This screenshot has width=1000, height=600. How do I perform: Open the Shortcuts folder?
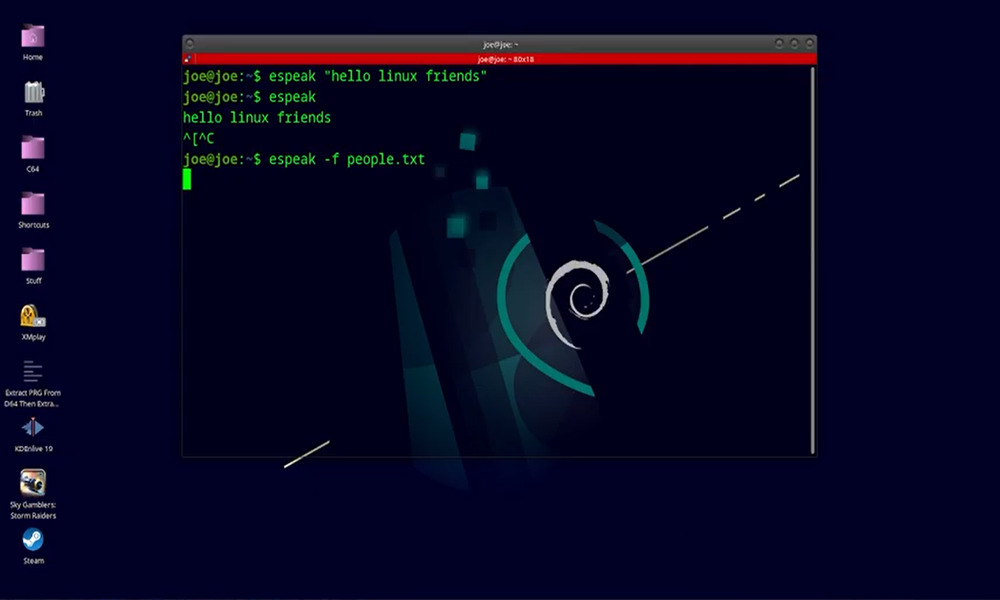pyautogui.click(x=33, y=205)
